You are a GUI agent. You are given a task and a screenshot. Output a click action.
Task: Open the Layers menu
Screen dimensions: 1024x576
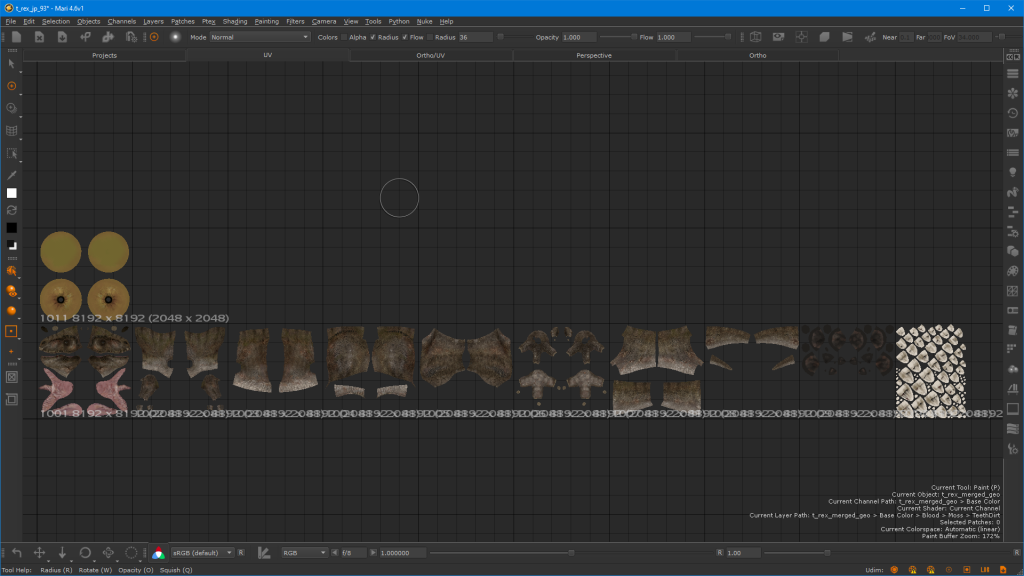pyautogui.click(x=153, y=22)
